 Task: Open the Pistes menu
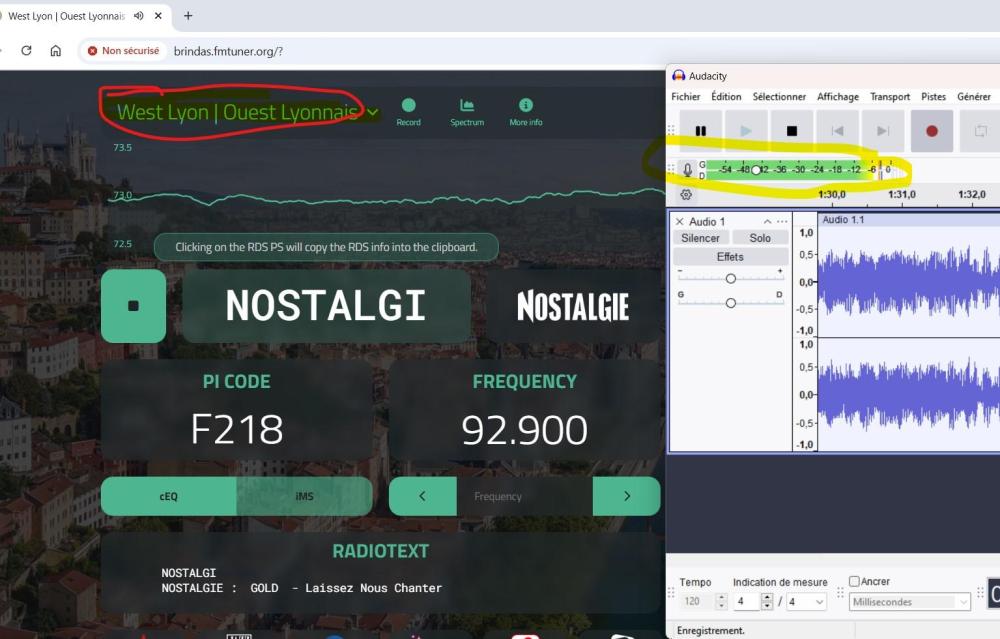[x=934, y=96]
